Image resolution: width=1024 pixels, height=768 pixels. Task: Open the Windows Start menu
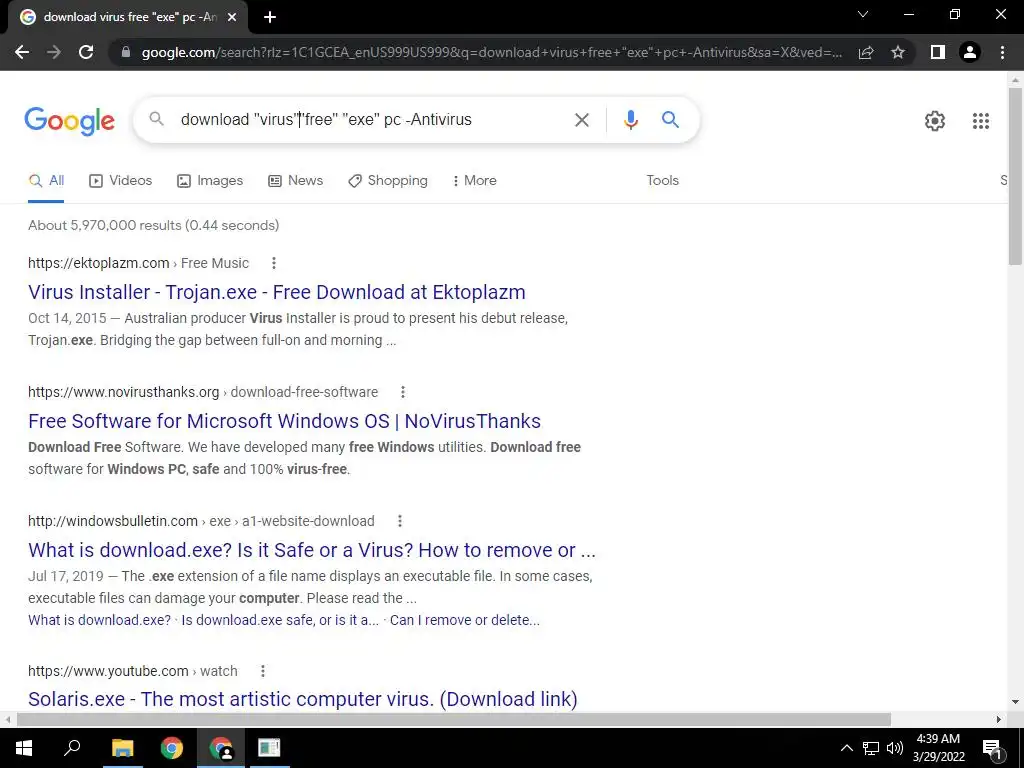point(24,748)
